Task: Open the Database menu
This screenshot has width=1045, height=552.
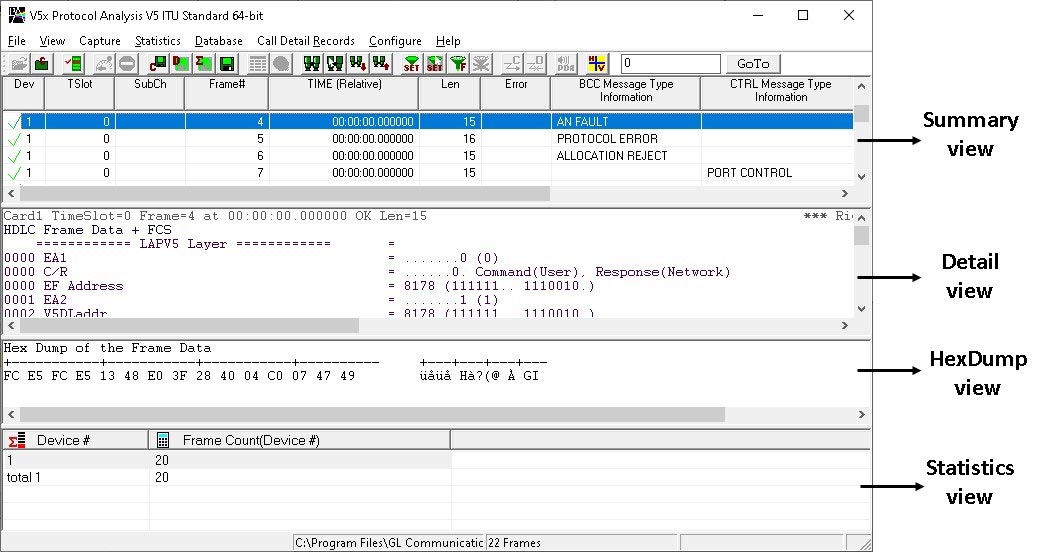Action: (x=219, y=41)
